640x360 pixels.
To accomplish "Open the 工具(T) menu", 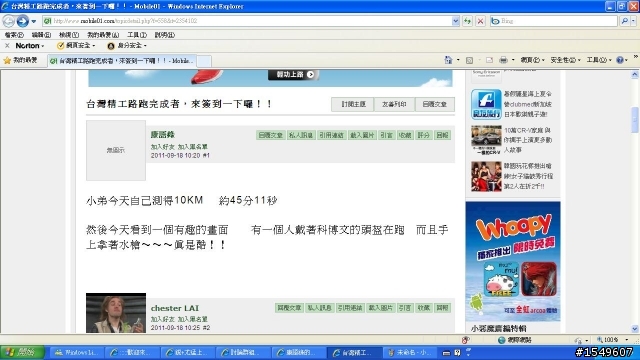I will point(137,35).
